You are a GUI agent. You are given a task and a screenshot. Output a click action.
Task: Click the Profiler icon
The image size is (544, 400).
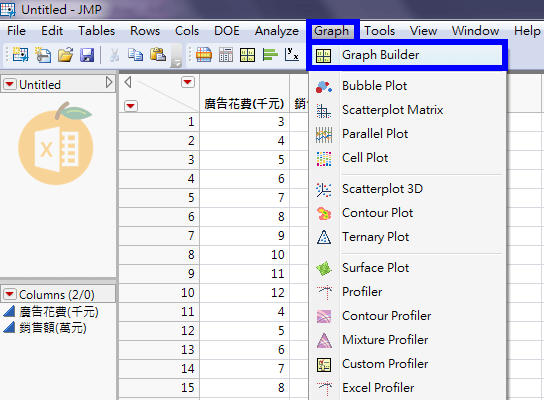pos(324,292)
